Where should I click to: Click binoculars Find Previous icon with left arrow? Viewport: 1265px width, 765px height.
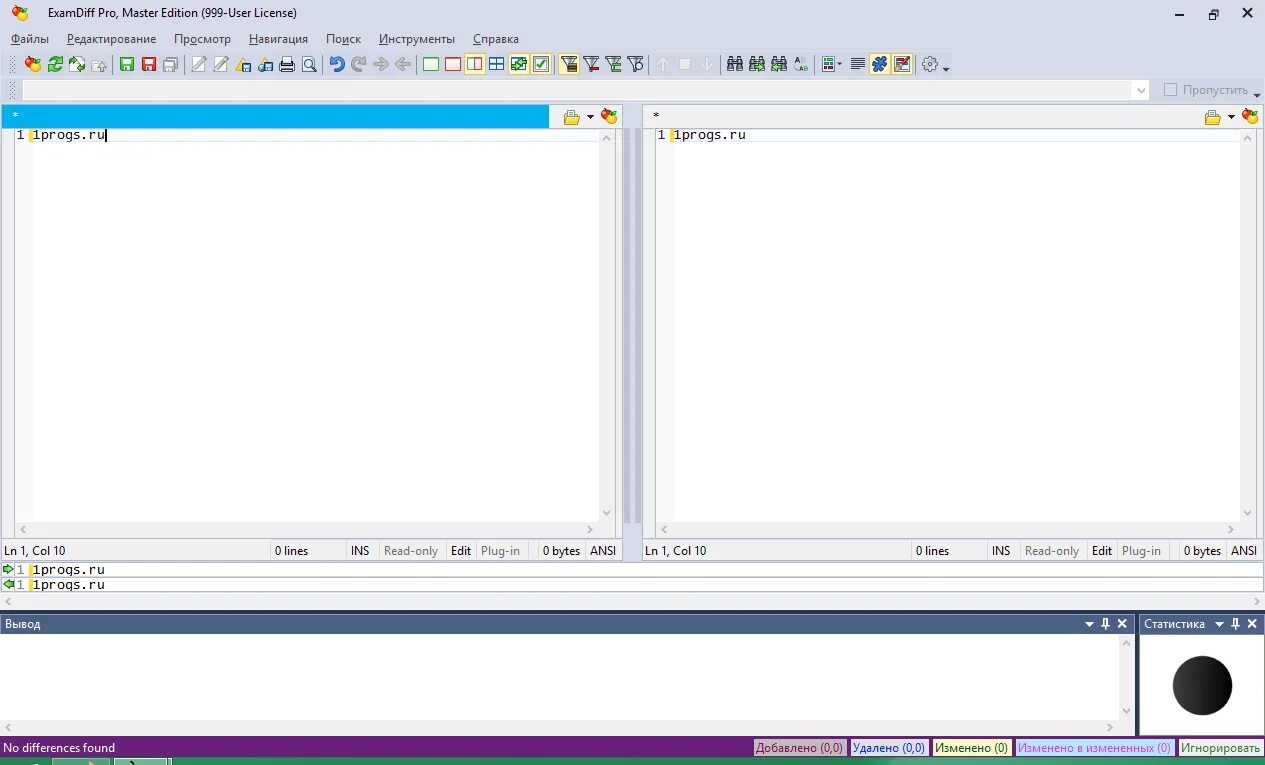[x=779, y=65]
